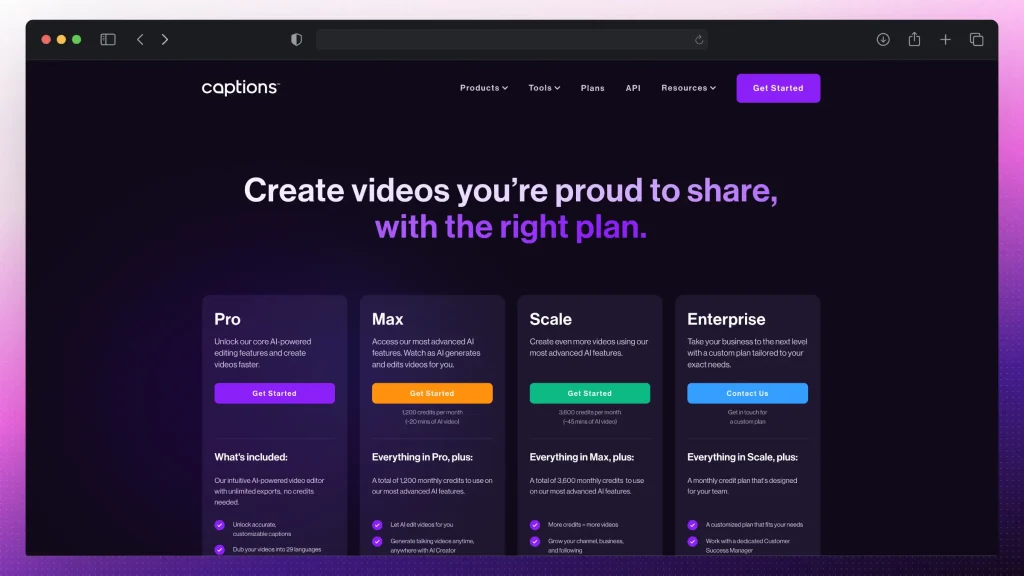
Task: Click the 'Grow your channel' check icon
Action: [535, 541]
